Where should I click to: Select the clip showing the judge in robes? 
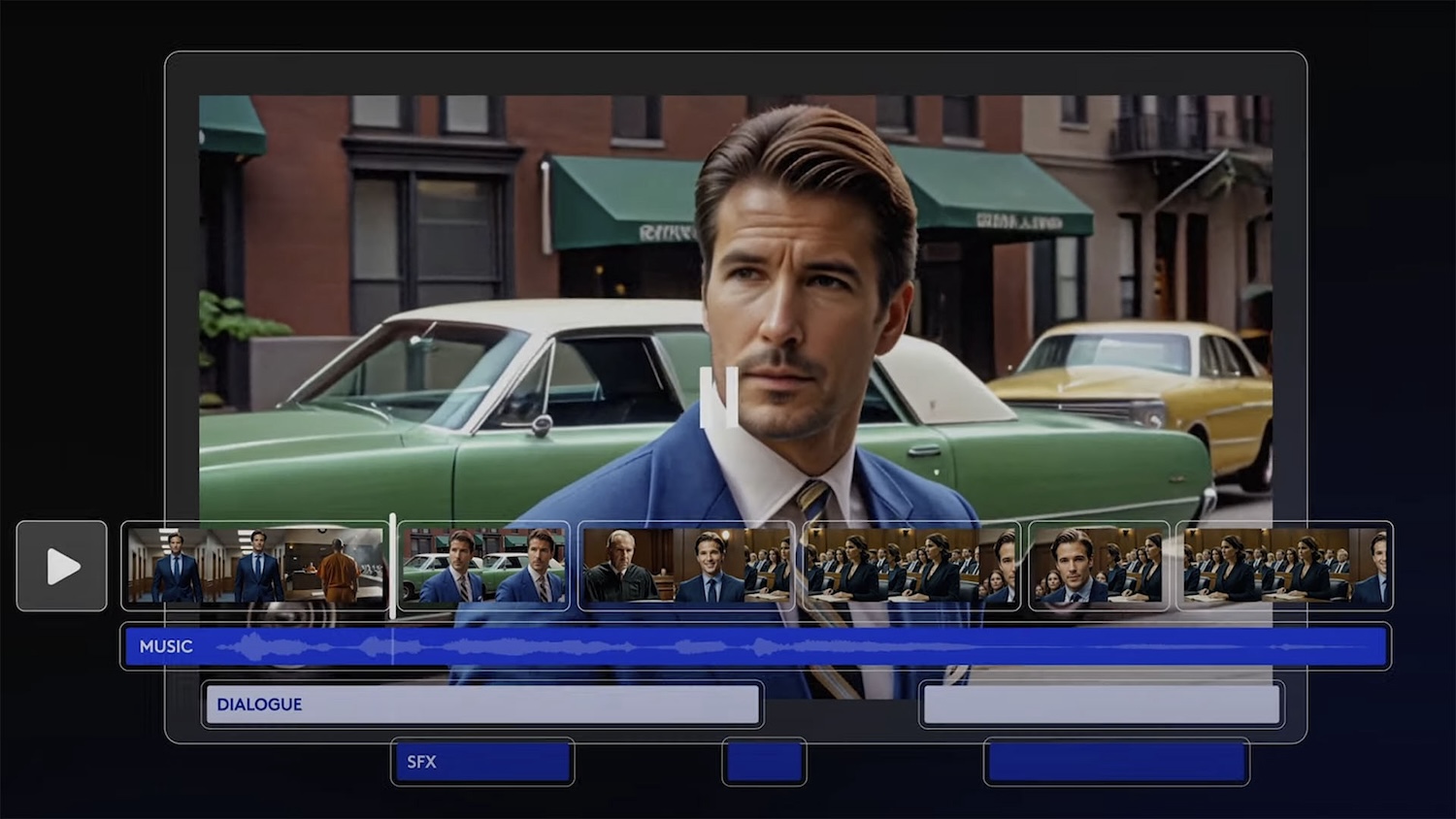[685, 566]
